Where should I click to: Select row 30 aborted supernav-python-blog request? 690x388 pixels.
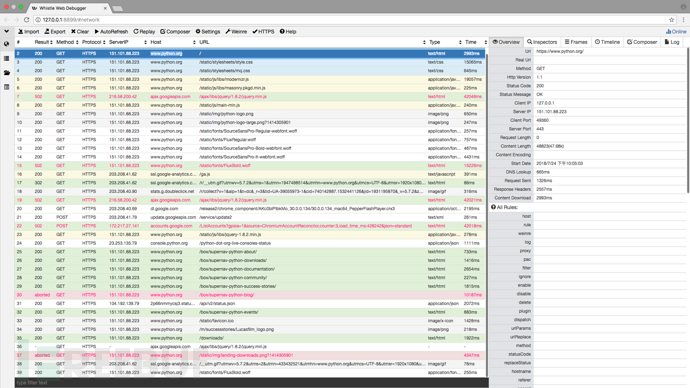pos(250,295)
